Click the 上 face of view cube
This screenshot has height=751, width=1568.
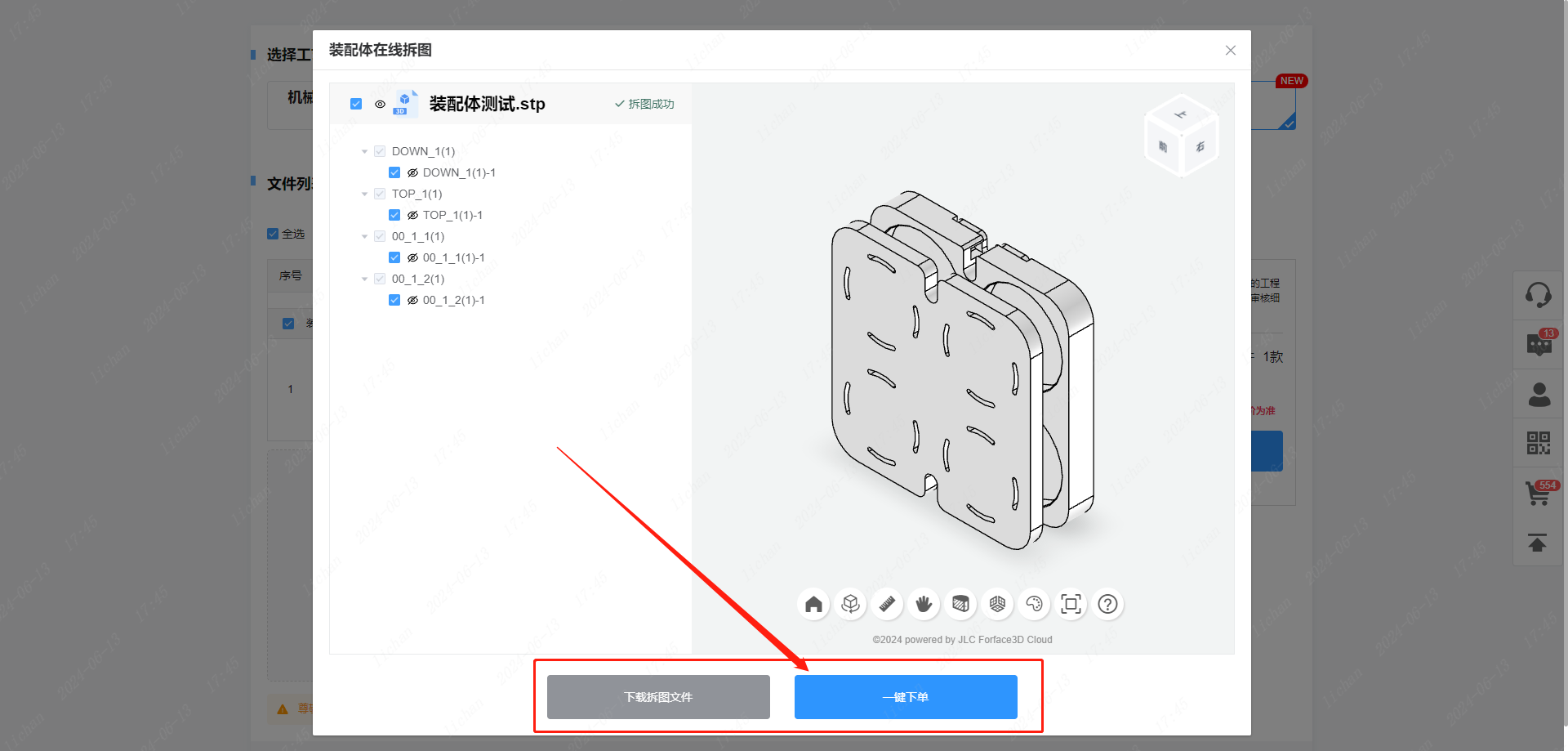(x=1181, y=115)
